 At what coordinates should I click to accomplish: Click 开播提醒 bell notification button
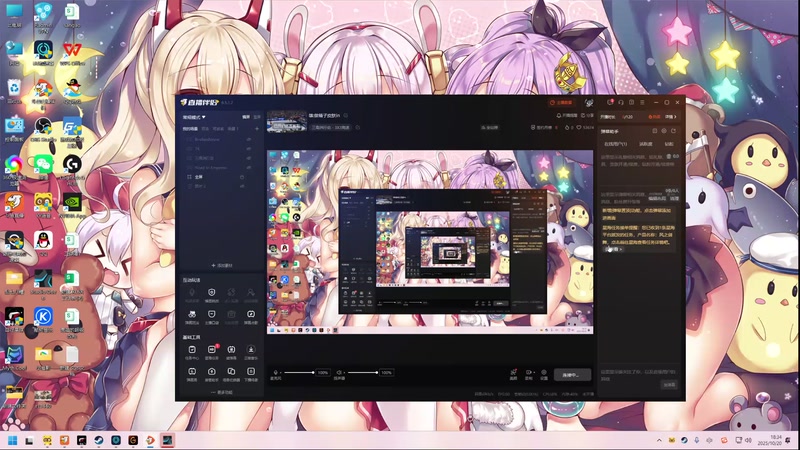pos(567,116)
